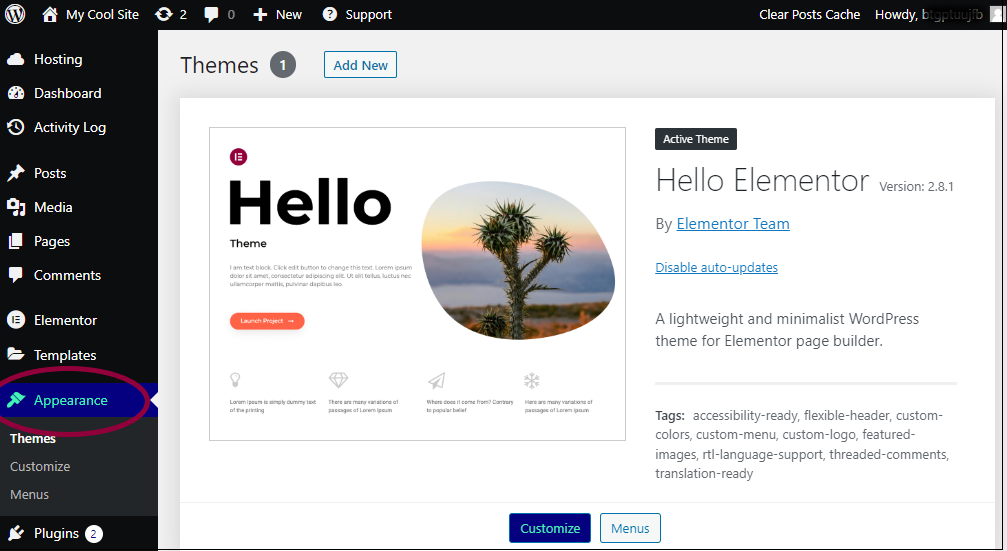
Task: Click the Hello Elementor theme screenshot
Action: click(417, 284)
